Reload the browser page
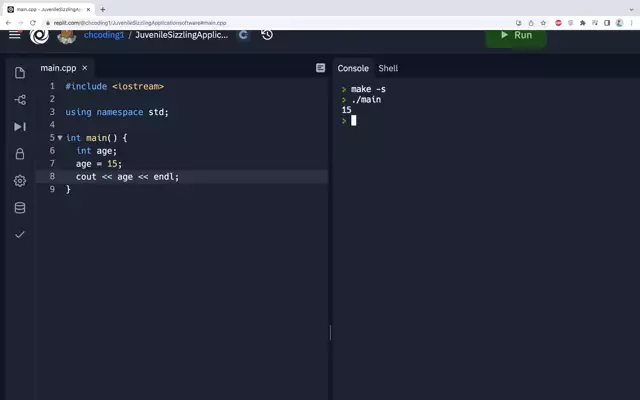The image size is (640, 400). coord(33,23)
